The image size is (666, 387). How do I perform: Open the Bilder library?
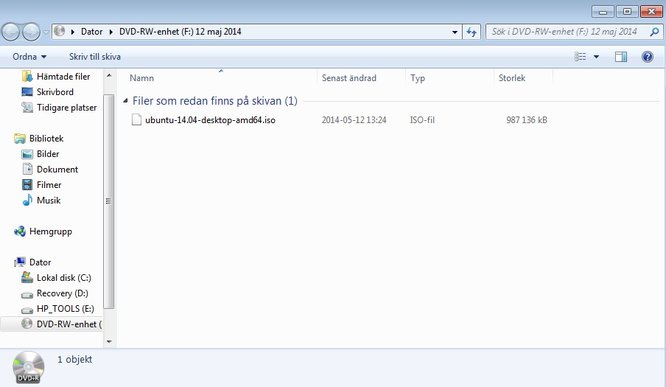[x=48, y=154]
